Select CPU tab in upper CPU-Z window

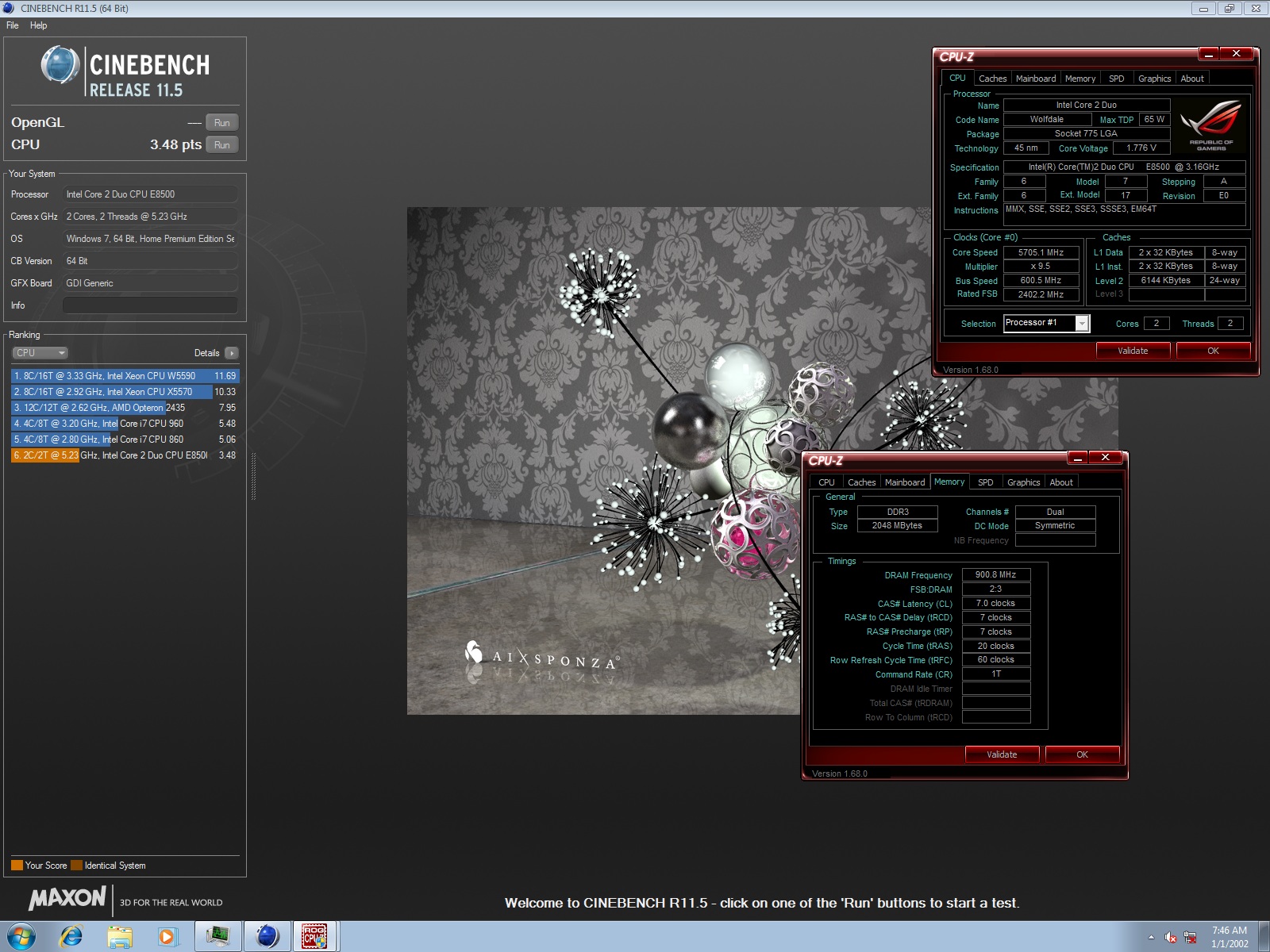pos(957,78)
